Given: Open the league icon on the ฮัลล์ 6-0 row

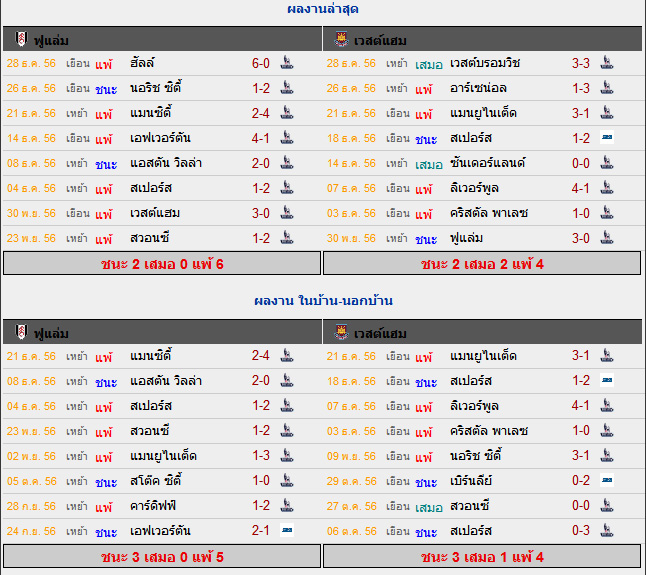Looking at the screenshot, I should tap(287, 63).
